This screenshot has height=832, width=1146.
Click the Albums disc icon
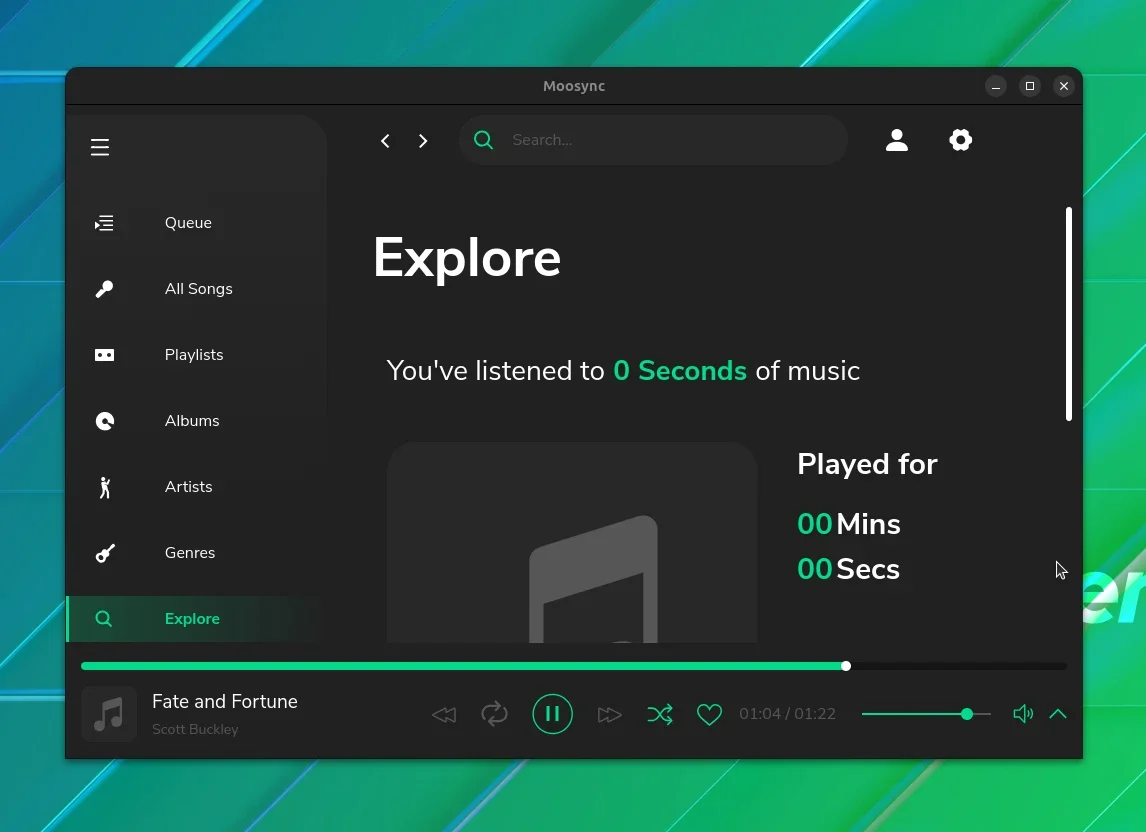click(105, 421)
